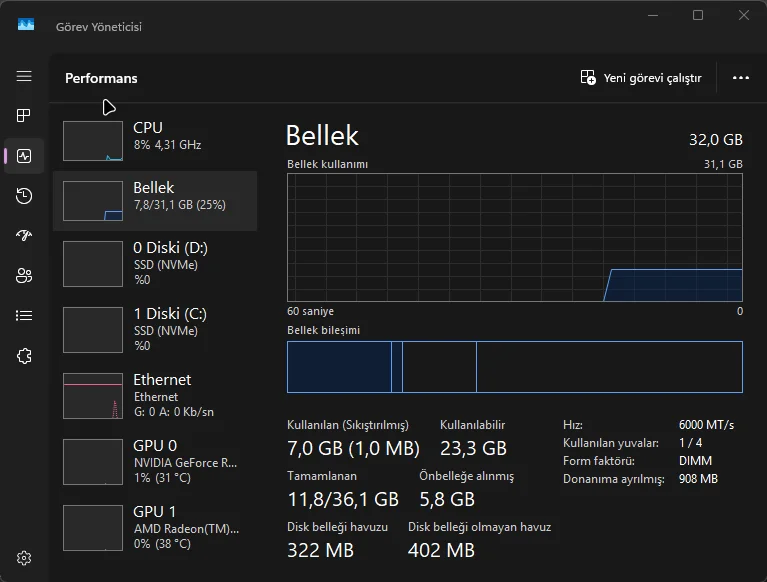The image size is (767, 582).
Task: Click the Donanıma ayrılmış label
Action: (x=613, y=479)
